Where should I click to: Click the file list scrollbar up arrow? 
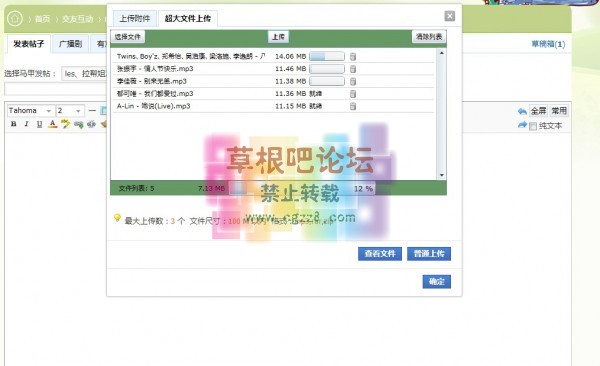point(442,53)
